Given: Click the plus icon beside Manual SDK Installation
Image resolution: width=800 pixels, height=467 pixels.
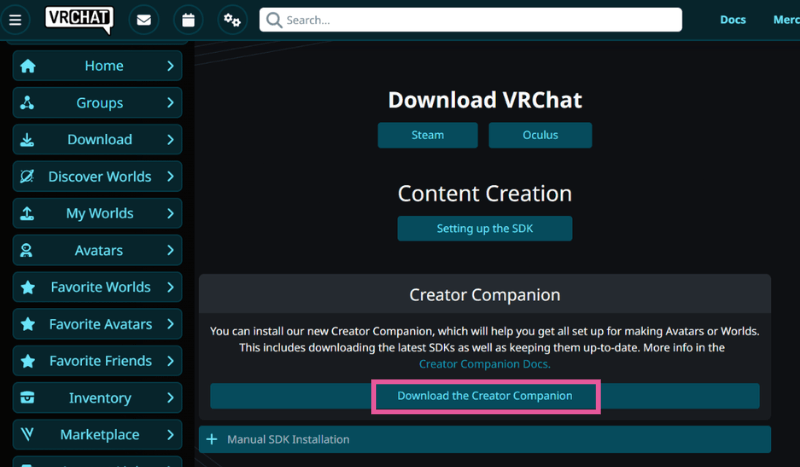Looking at the screenshot, I should tap(212, 439).
